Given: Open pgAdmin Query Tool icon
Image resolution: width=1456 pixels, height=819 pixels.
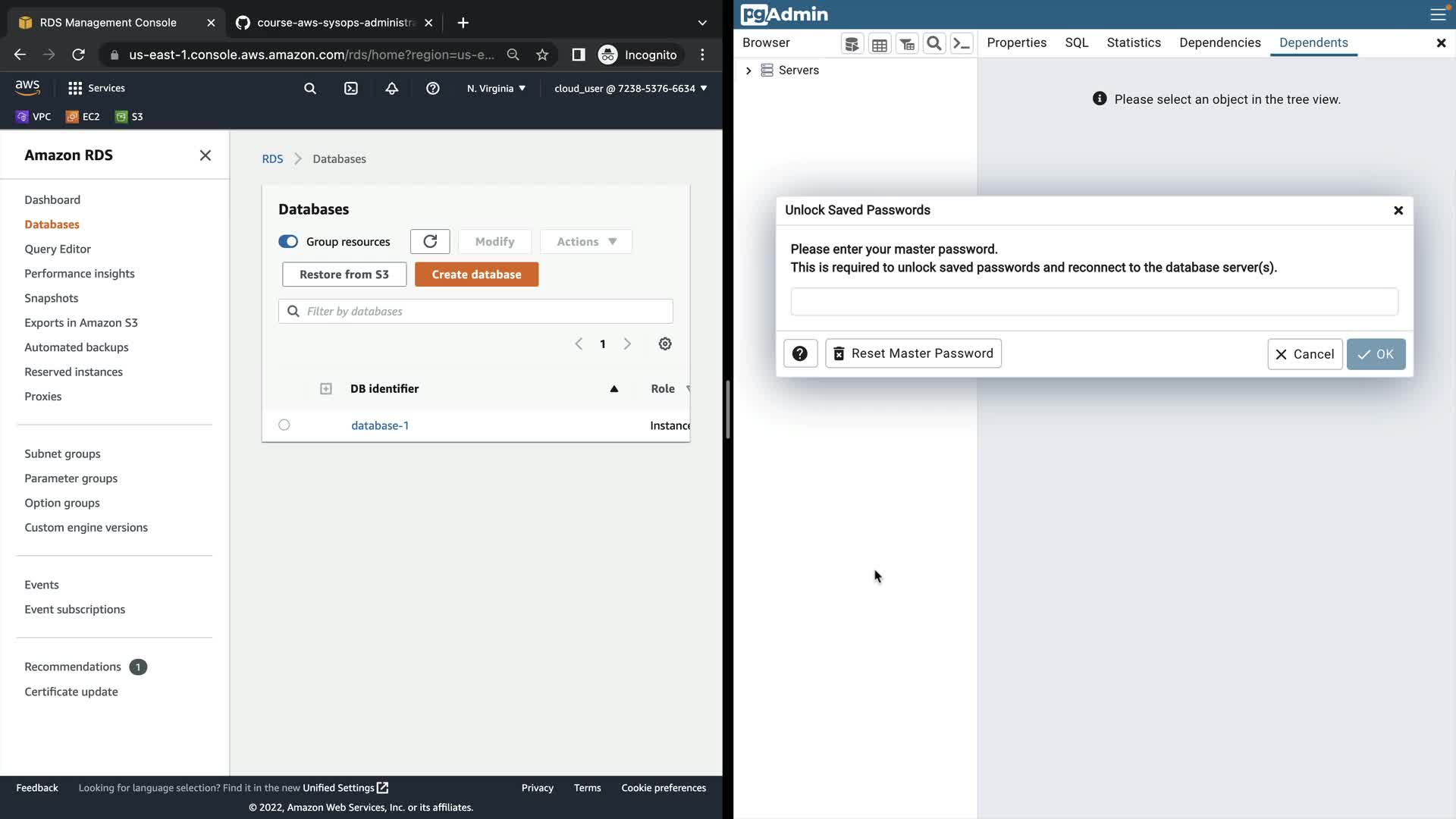Looking at the screenshot, I should (852, 44).
